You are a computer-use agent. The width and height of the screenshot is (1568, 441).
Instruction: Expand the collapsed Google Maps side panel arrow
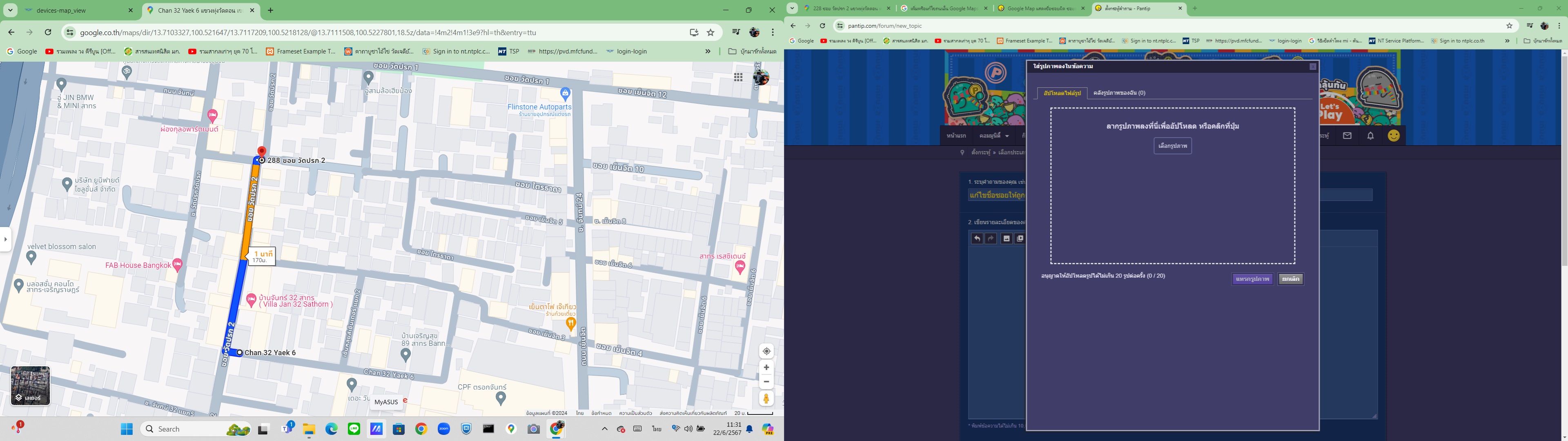5,239
